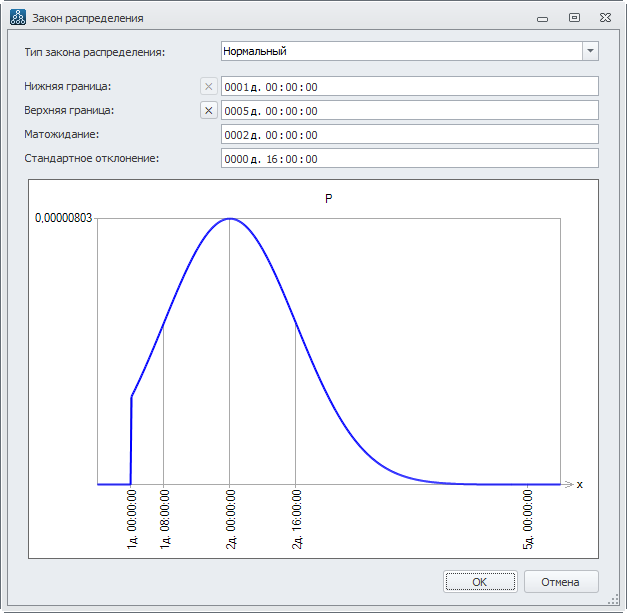Viewport: 627px width, 613px height.
Task: Open the distribution type dropdown arrow
Action: (x=590, y=51)
